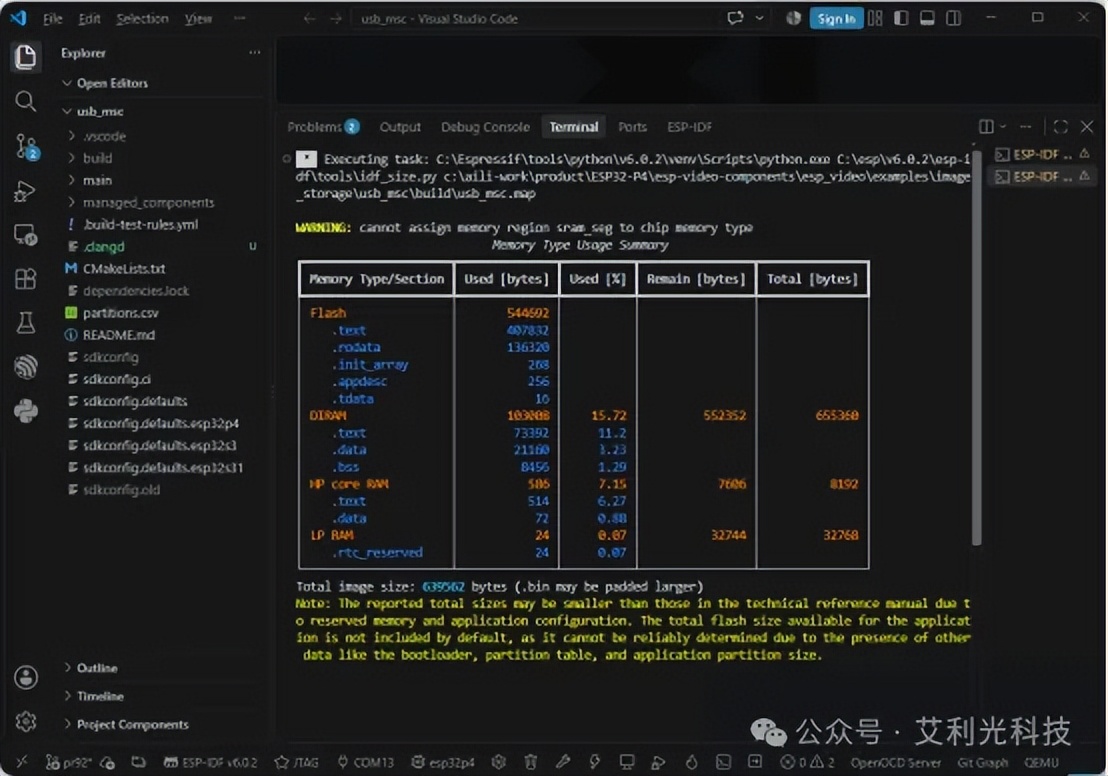The image size is (1108, 776).
Task: Switch to the Debug Console tab
Action: [485, 127]
